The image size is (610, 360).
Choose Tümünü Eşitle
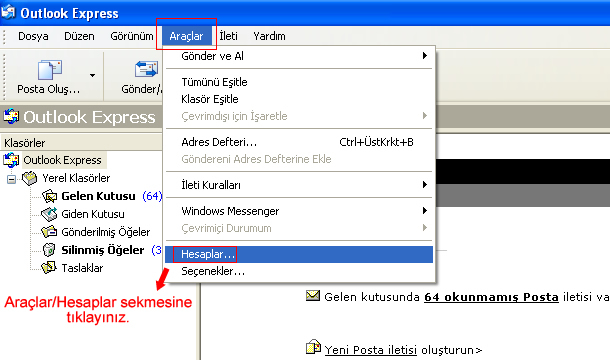coord(299,82)
